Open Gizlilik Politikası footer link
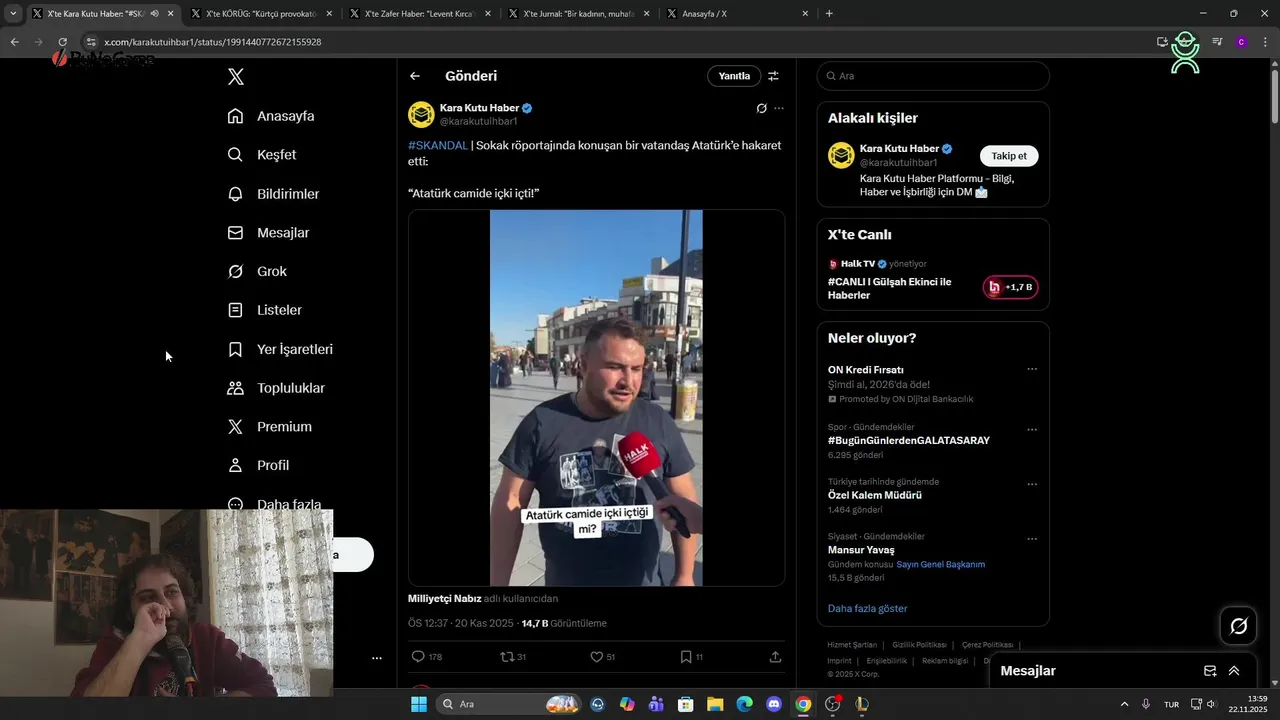Viewport: 1280px width, 720px height. (919, 645)
